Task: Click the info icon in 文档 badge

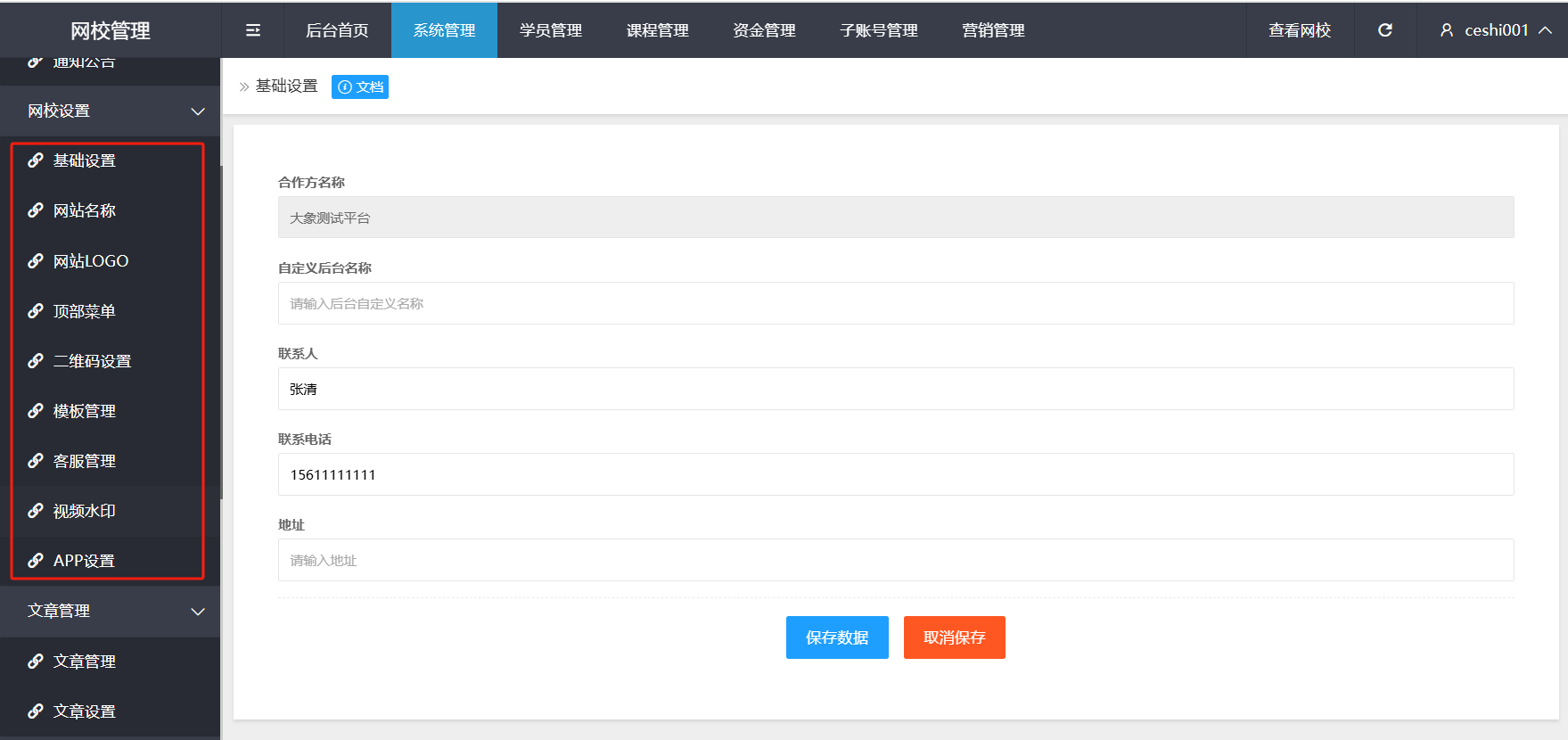Action: pyautogui.click(x=345, y=87)
